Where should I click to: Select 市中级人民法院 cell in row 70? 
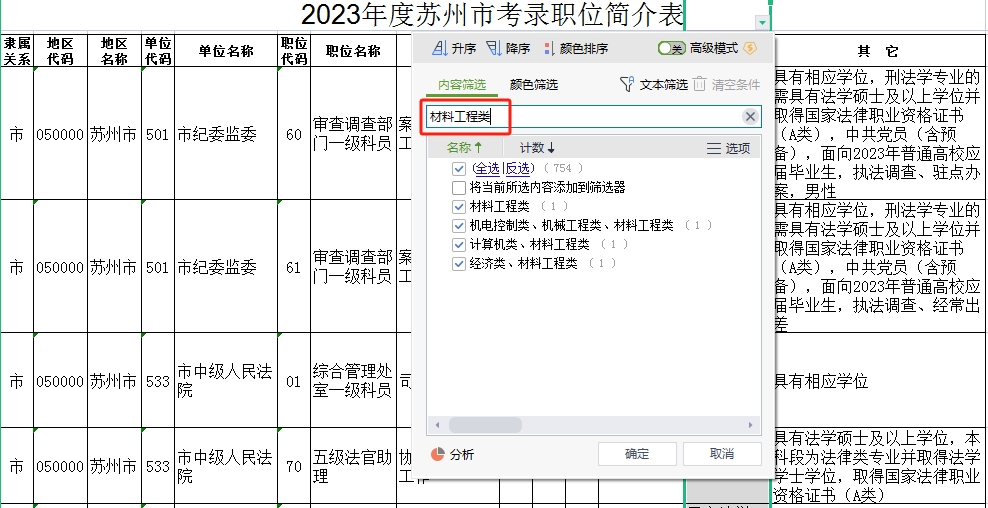(226, 466)
